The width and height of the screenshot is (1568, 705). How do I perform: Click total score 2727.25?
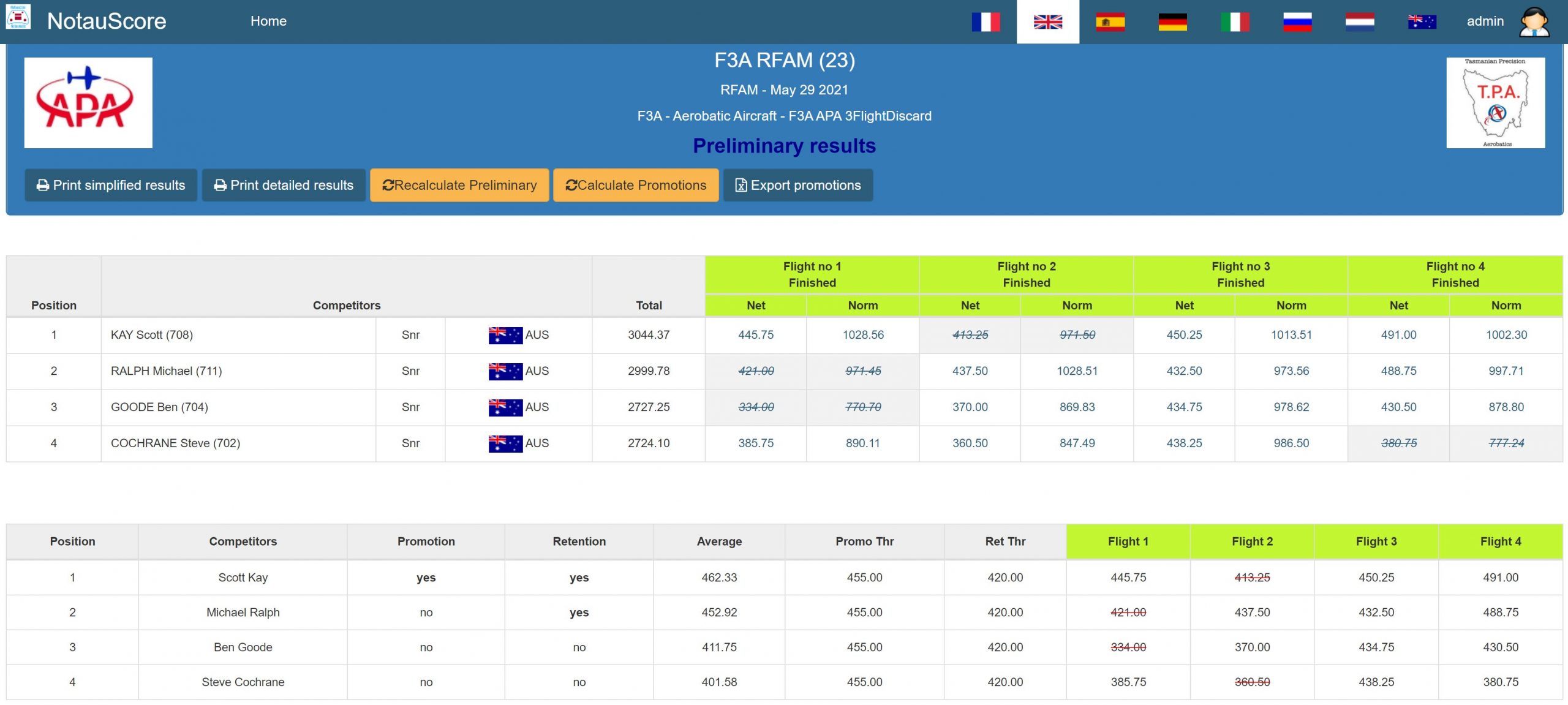pyautogui.click(x=649, y=407)
